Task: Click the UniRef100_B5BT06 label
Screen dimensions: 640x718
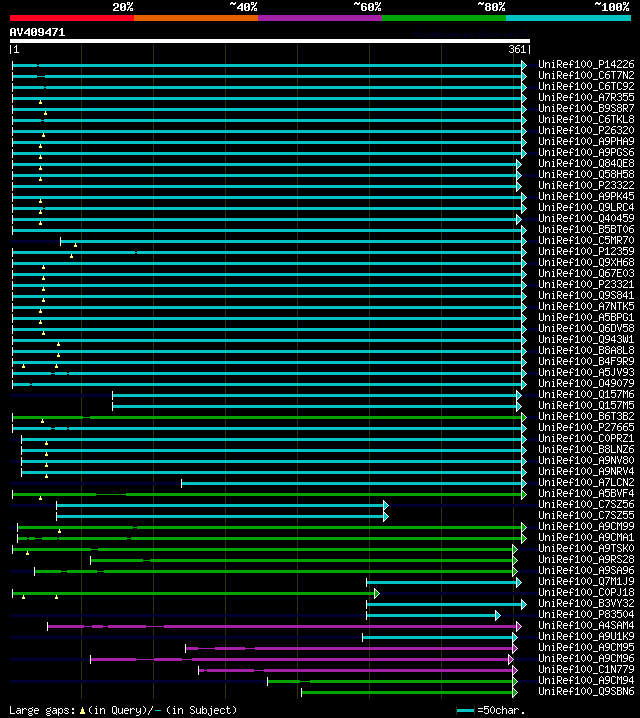Action: [x=586, y=229]
